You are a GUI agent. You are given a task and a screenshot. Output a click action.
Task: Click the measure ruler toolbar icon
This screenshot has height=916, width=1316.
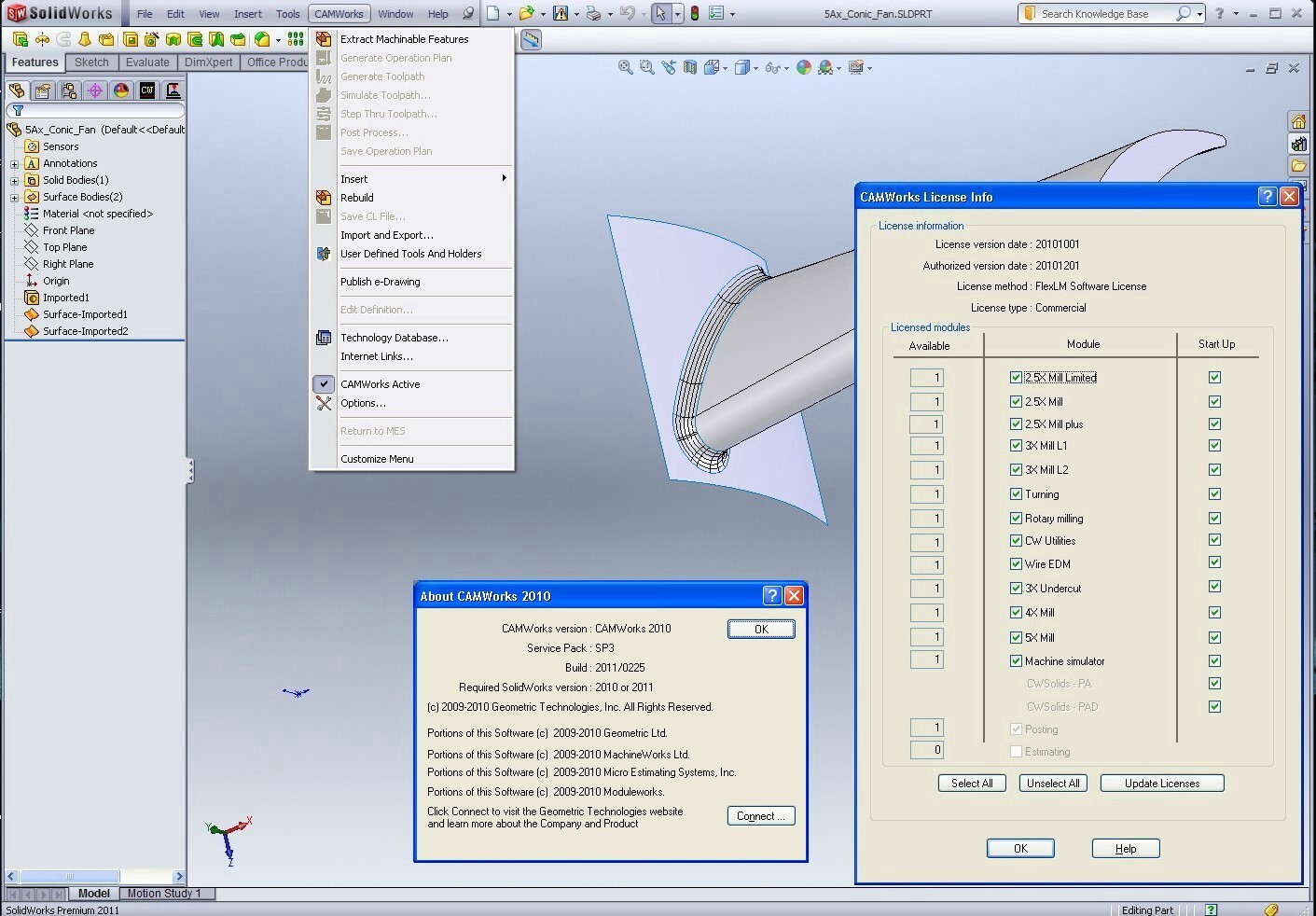click(x=531, y=39)
